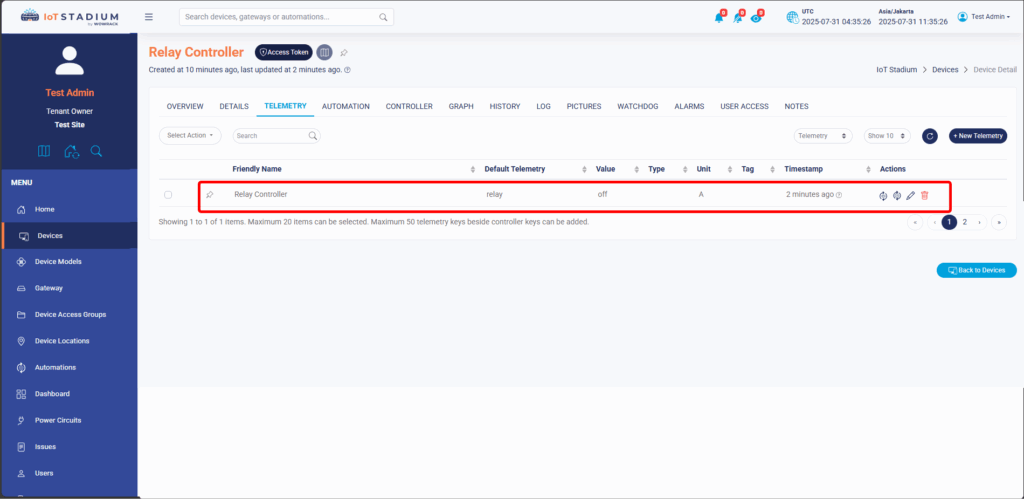1024x499 pixels.
Task: Open the Select Action dropdown
Action: (x=190, y=135)
